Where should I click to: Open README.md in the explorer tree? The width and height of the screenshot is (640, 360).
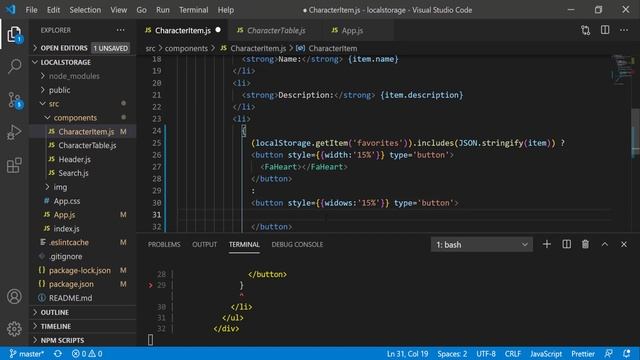[70, 298]
